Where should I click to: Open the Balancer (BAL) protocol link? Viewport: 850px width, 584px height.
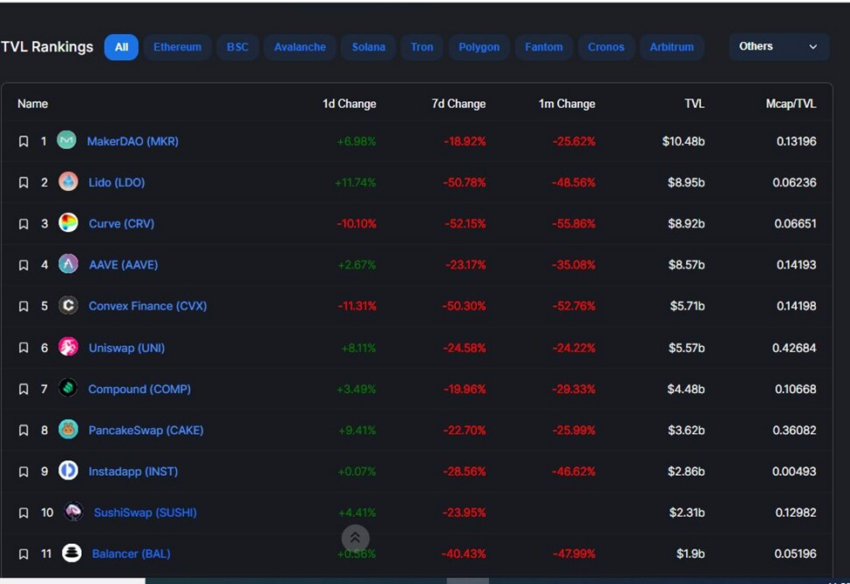pyautogui.click(x=131, y=554)
